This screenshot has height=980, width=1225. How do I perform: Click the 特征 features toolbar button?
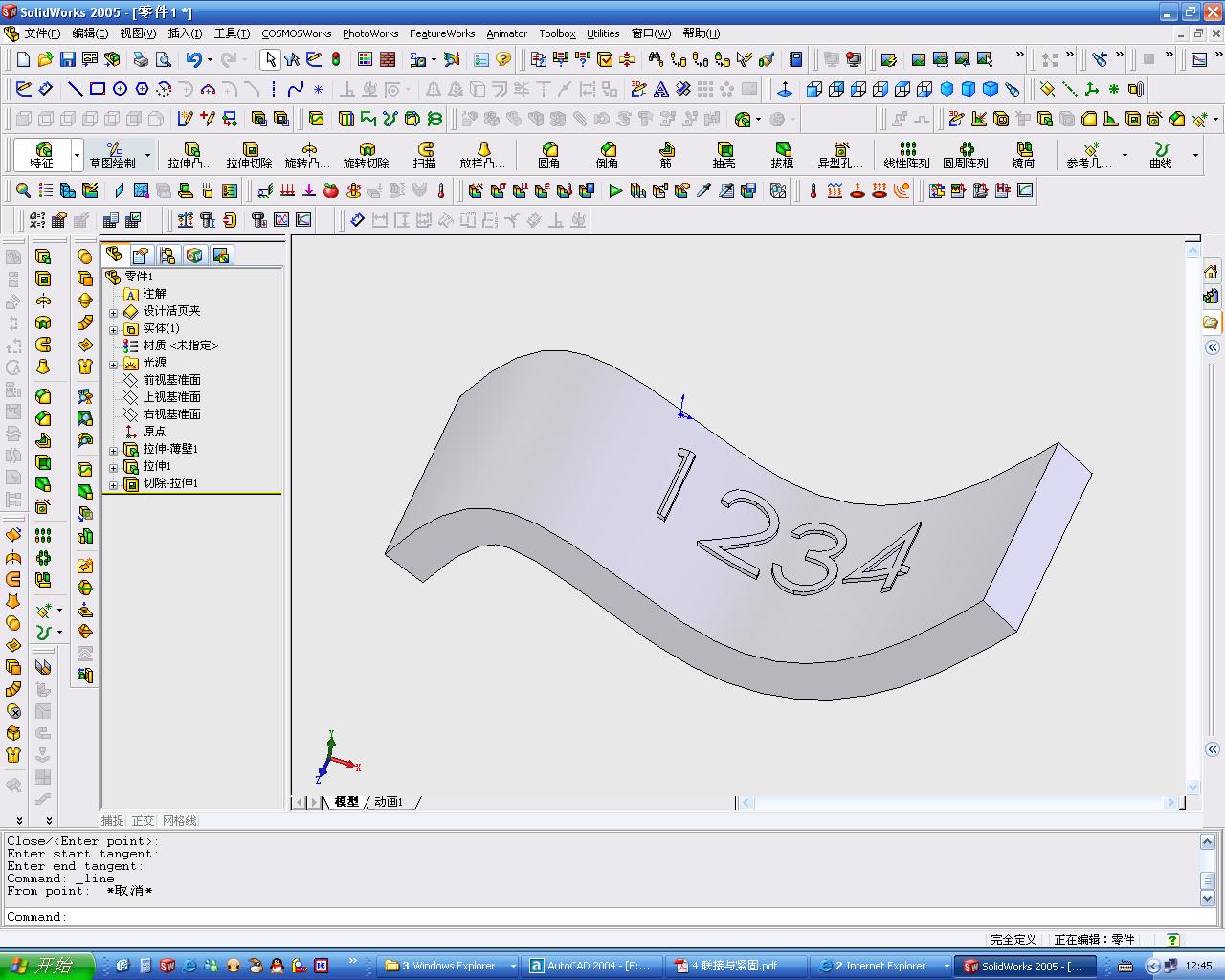click(x=42, y=155)
